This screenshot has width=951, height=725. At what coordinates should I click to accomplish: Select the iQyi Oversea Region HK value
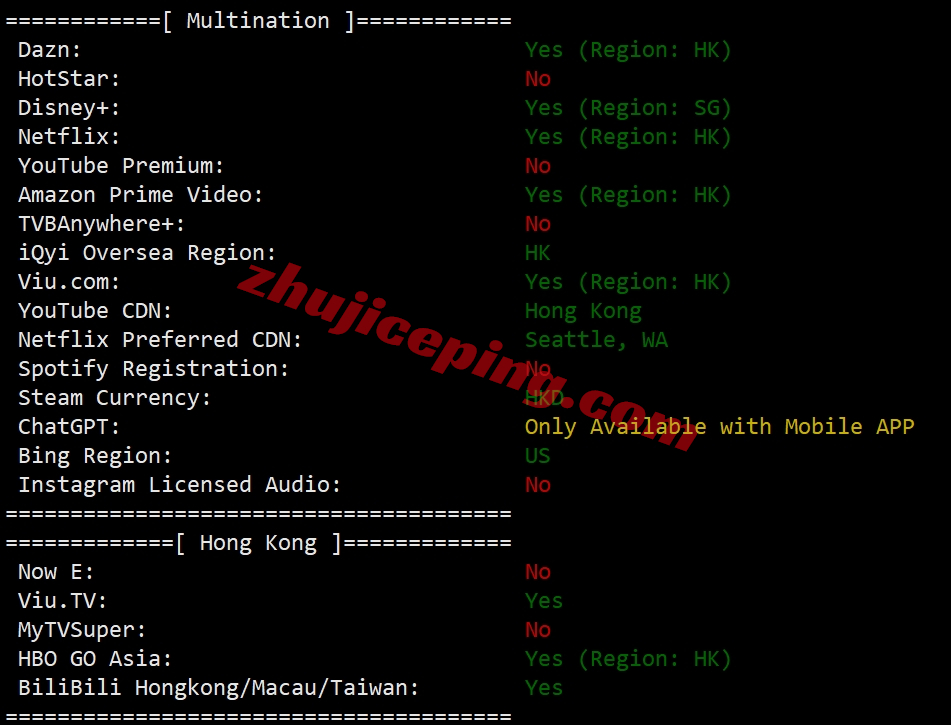pyautogui.click(x=538, y=253)
